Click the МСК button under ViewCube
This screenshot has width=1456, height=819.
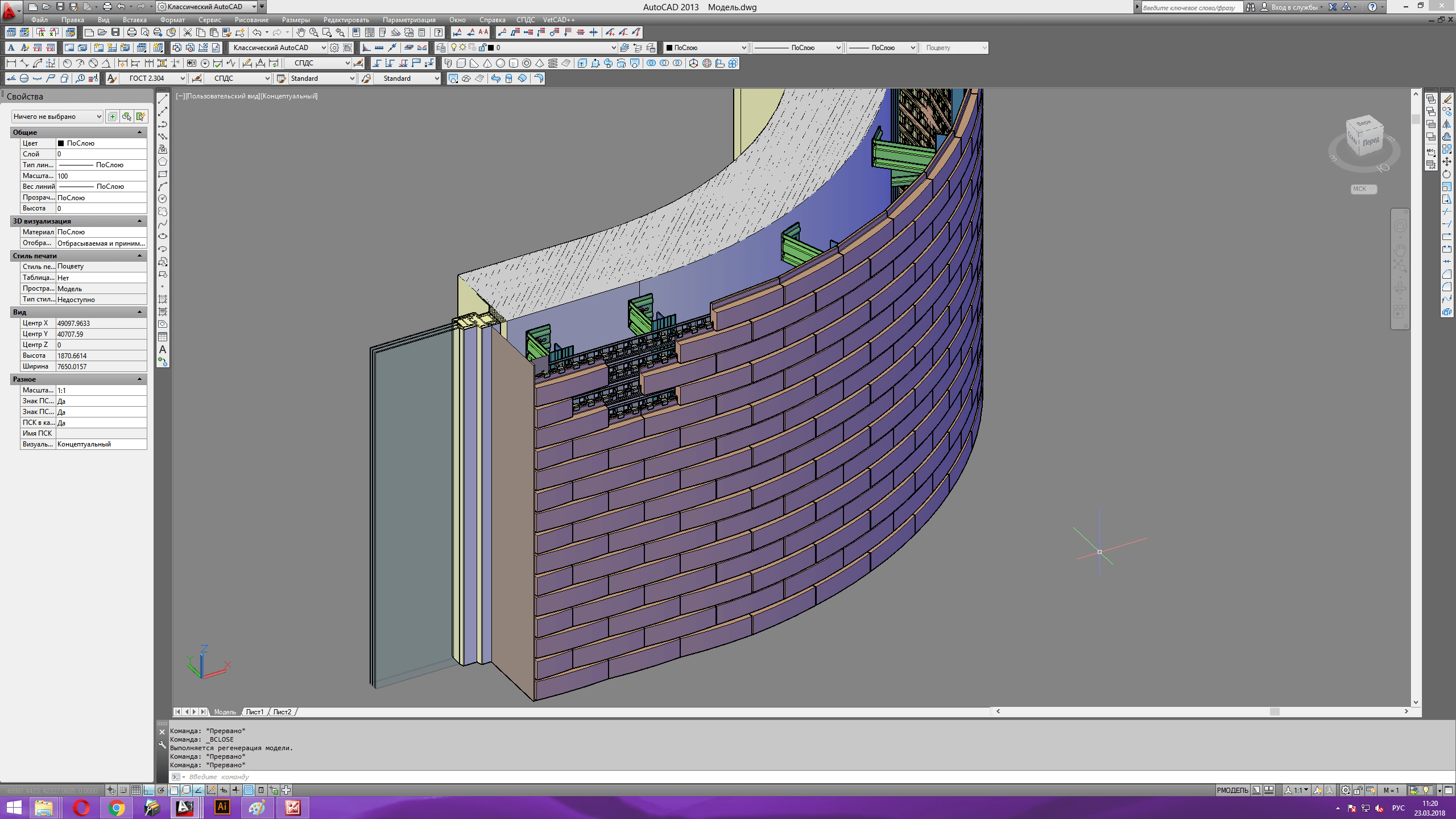[x=1363, y=189]
